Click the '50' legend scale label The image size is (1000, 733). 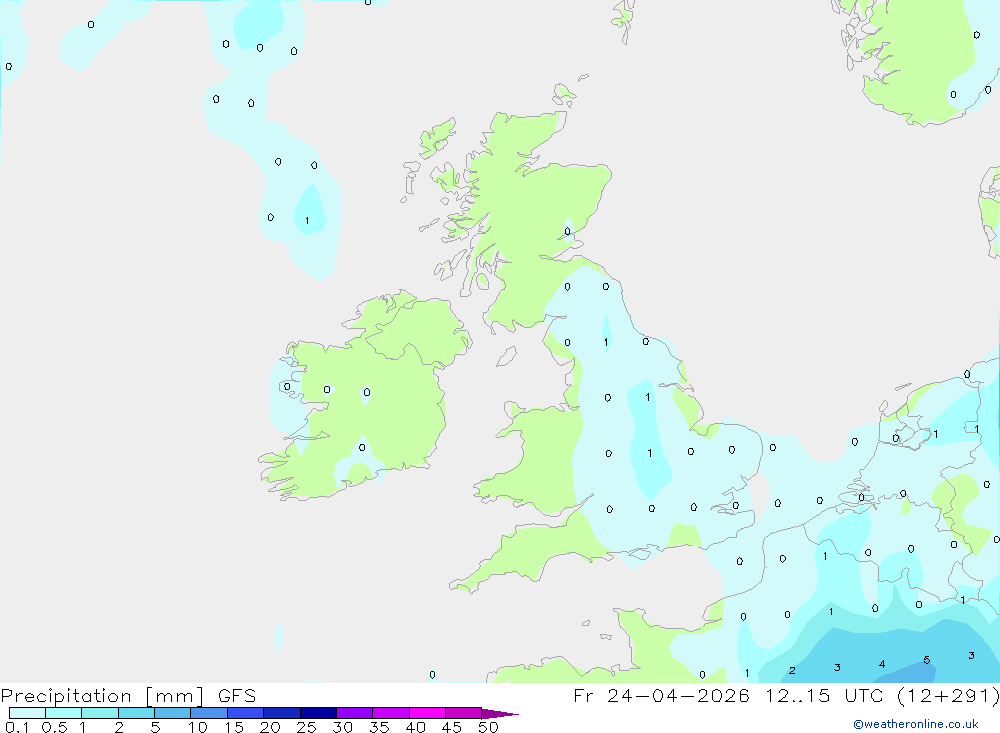click(x=489, y=727)
